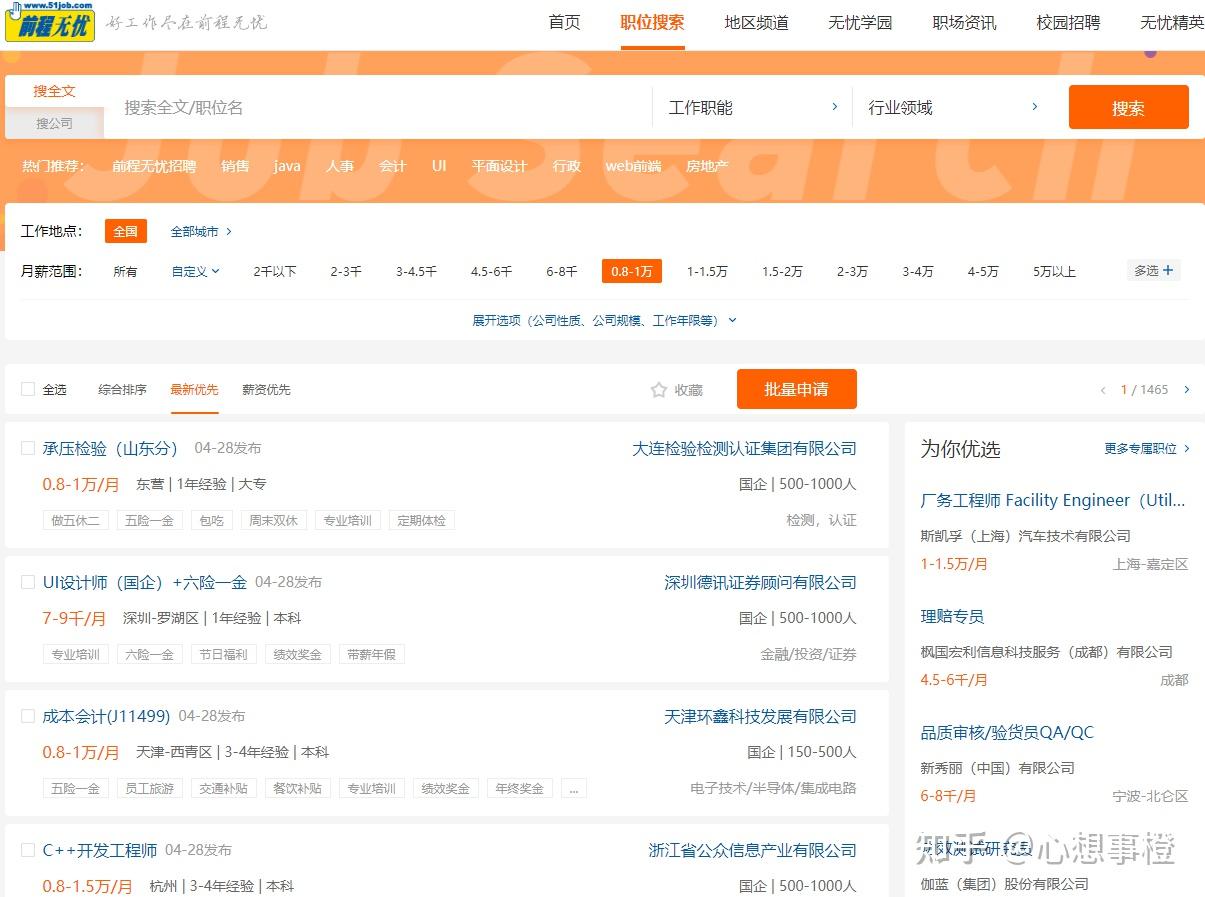Image resolution: width=1205 pixels, height=897 pixels.
Task: Select salary range 2-3万
Action: point(852,271)
